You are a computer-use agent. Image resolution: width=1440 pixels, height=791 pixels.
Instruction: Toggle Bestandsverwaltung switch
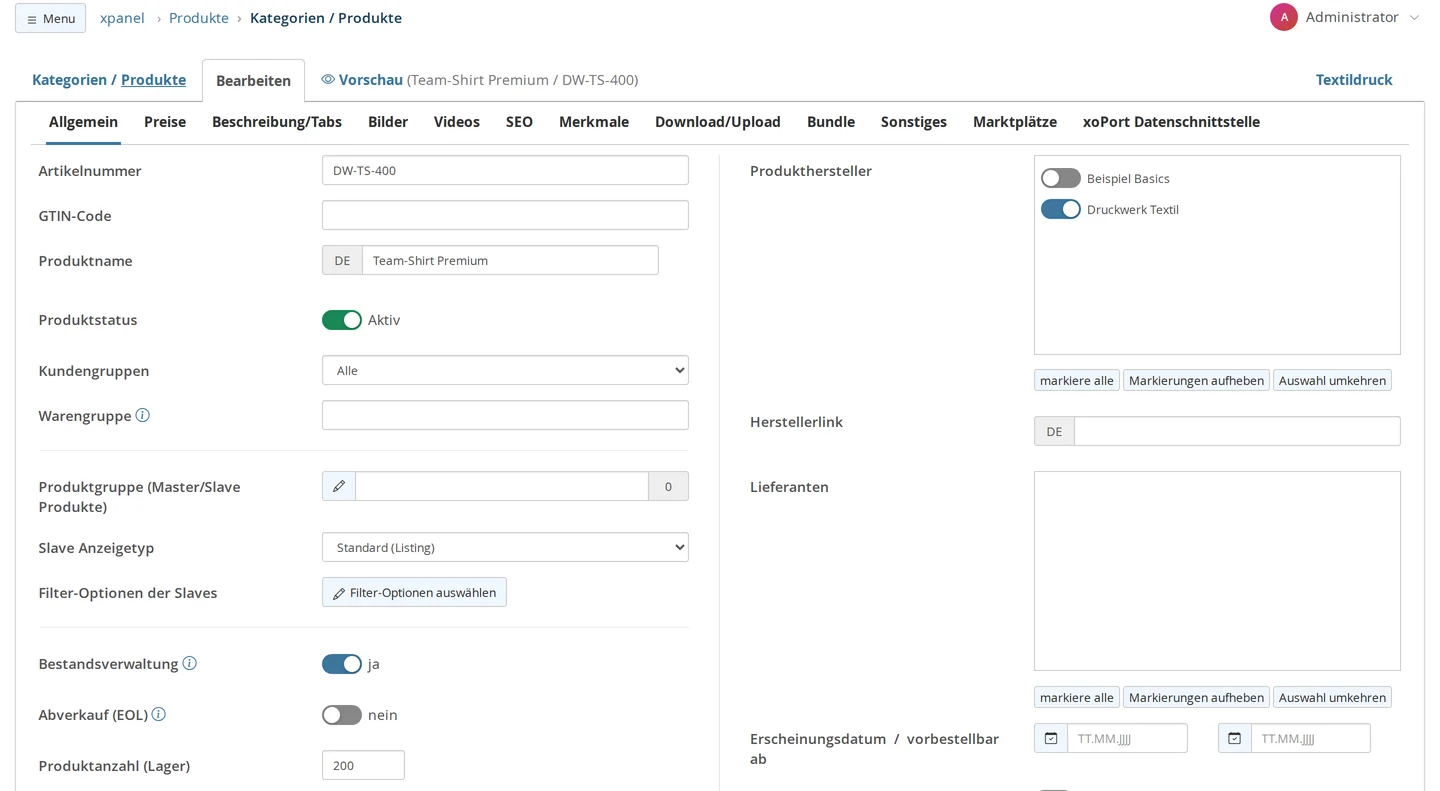(342, 664)
